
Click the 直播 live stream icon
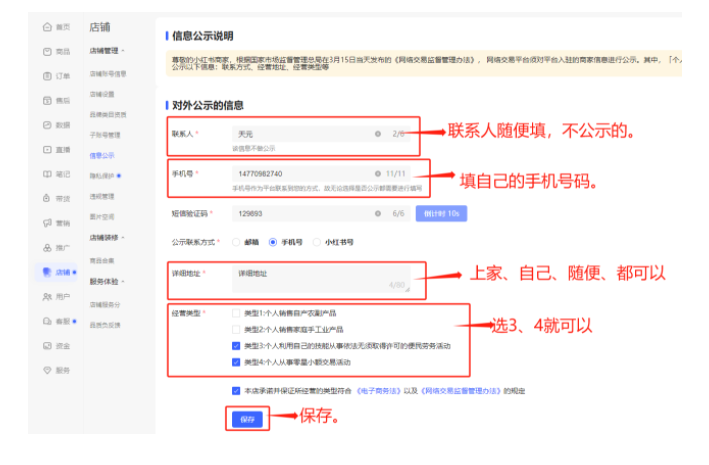(47, 149)
